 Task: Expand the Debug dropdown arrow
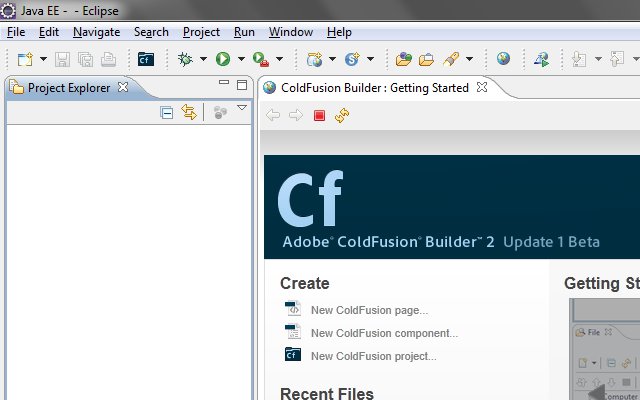(x=203, y=59)
